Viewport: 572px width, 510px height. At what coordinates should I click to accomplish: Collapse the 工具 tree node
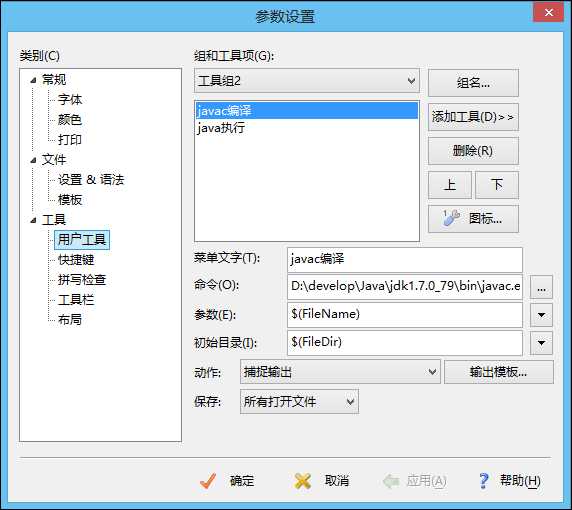click(34, 220)
